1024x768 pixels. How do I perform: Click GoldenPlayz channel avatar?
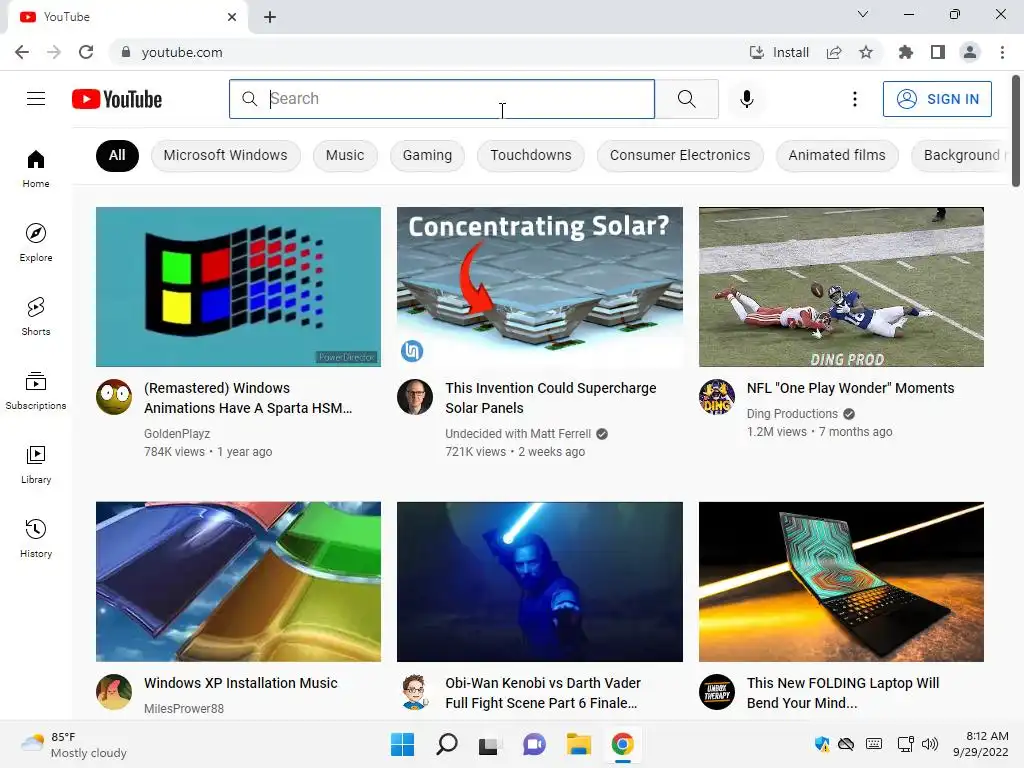click(114, 396)
